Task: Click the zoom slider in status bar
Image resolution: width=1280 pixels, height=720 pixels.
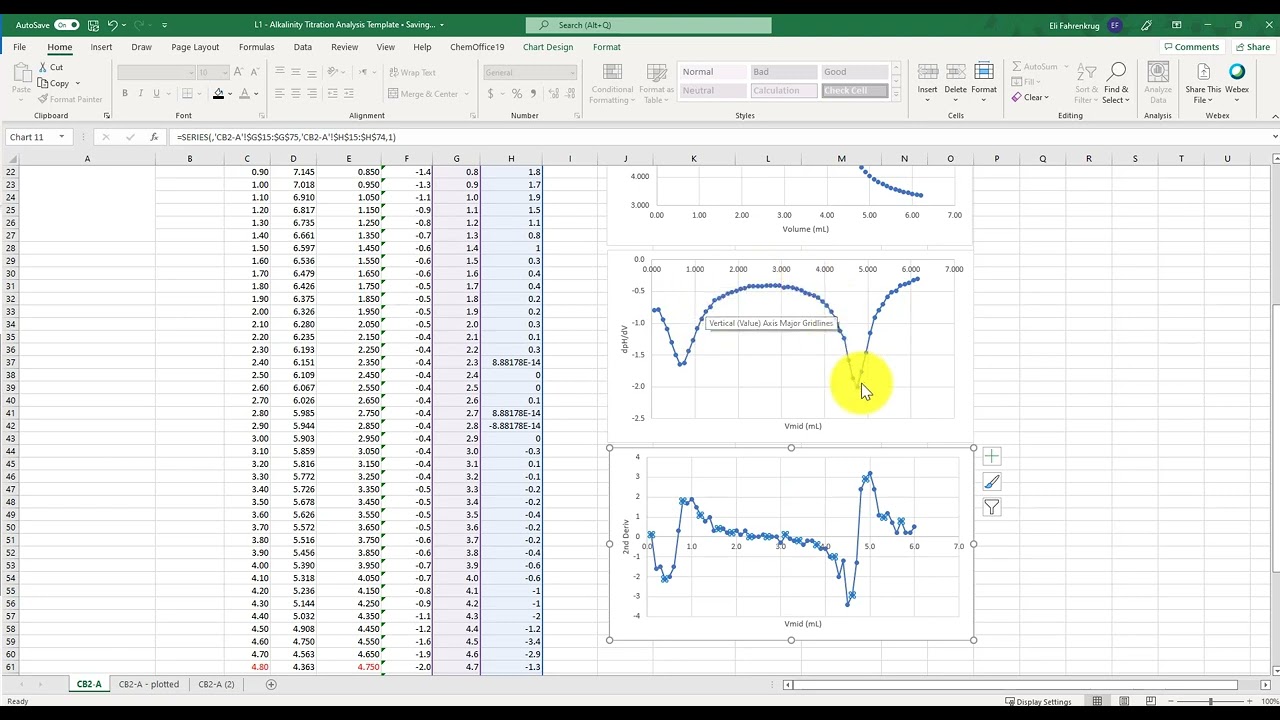Action: coord(1210,701)
